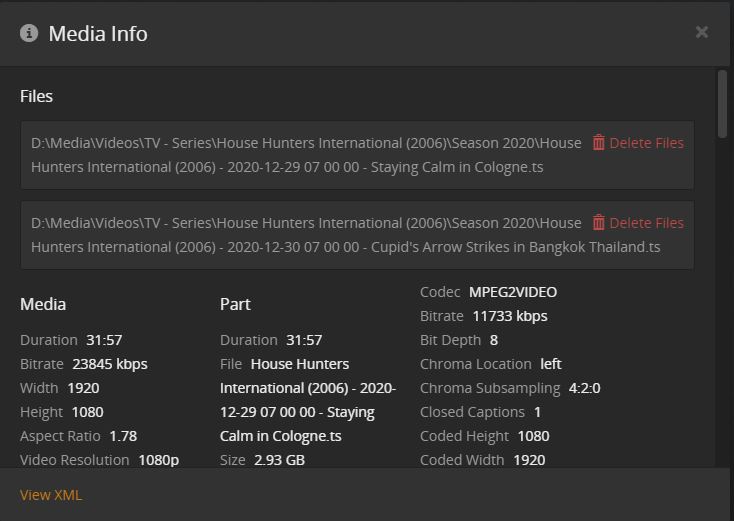Click the info icon beside Media Info

pyautogui.click(x=29, y=33)
